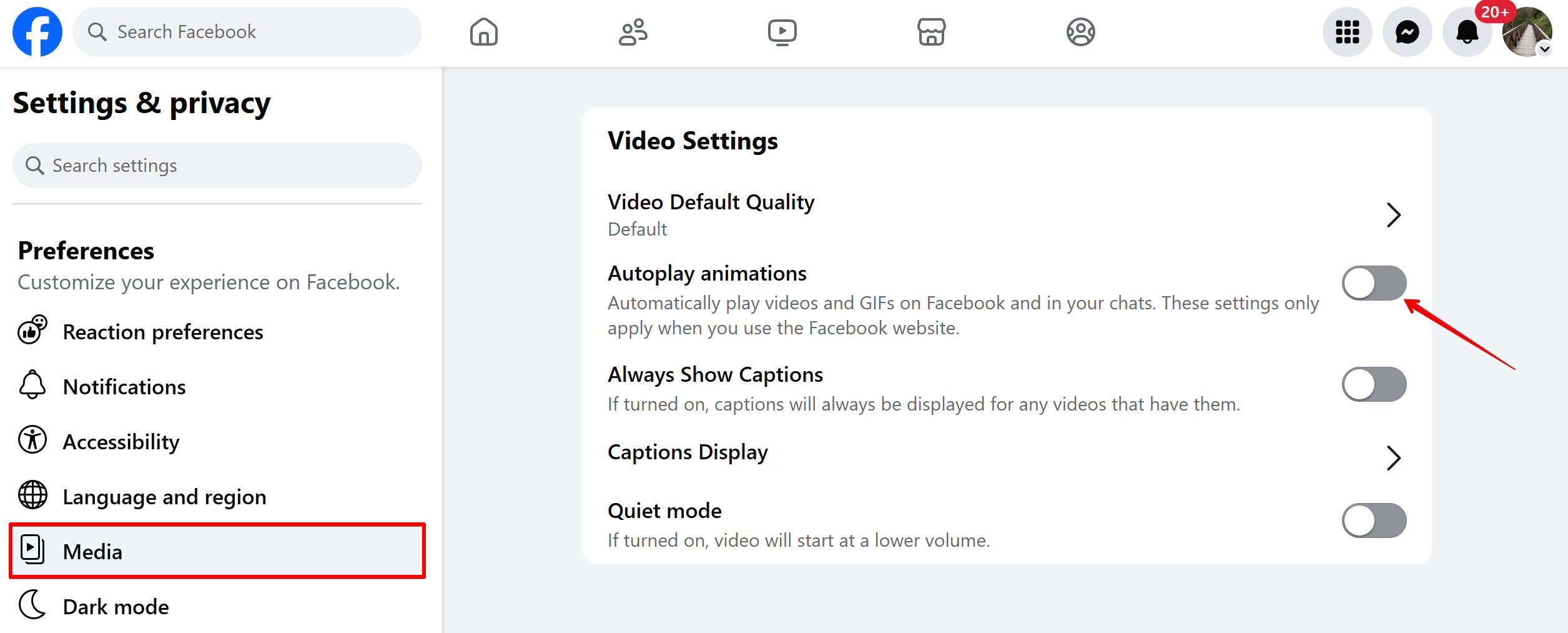Open the Groups icon in top navigation
The image size is (1568, 633).
point(1080,32)
